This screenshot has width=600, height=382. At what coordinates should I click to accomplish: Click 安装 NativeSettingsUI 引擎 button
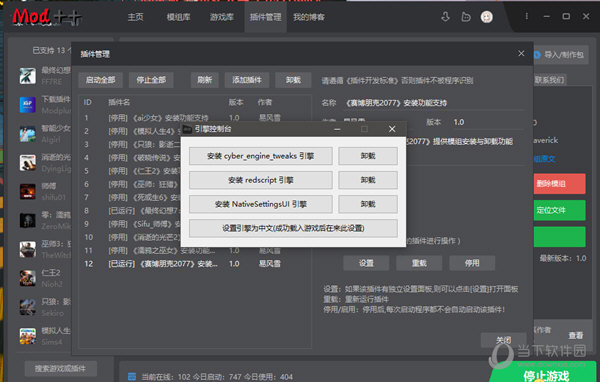261,204
